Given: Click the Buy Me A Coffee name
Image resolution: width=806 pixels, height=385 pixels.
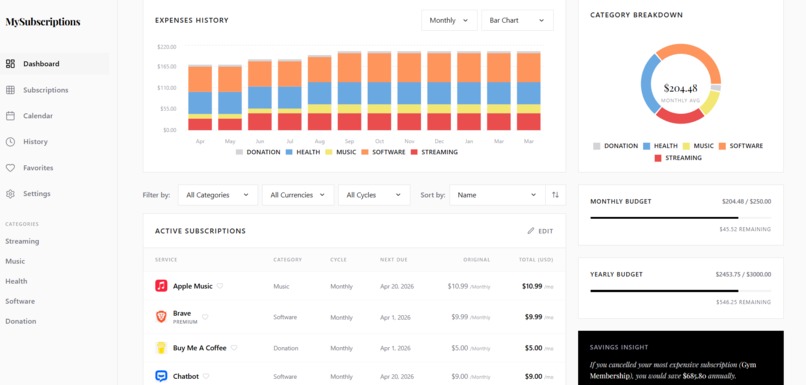Looking at the screenshot, I should tap(199, 348).
